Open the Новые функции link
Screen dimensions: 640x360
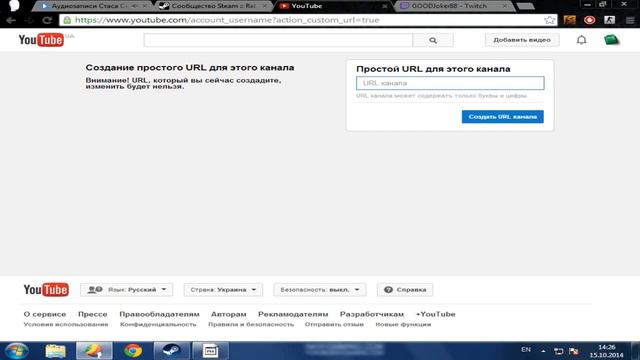pos(403,324)
